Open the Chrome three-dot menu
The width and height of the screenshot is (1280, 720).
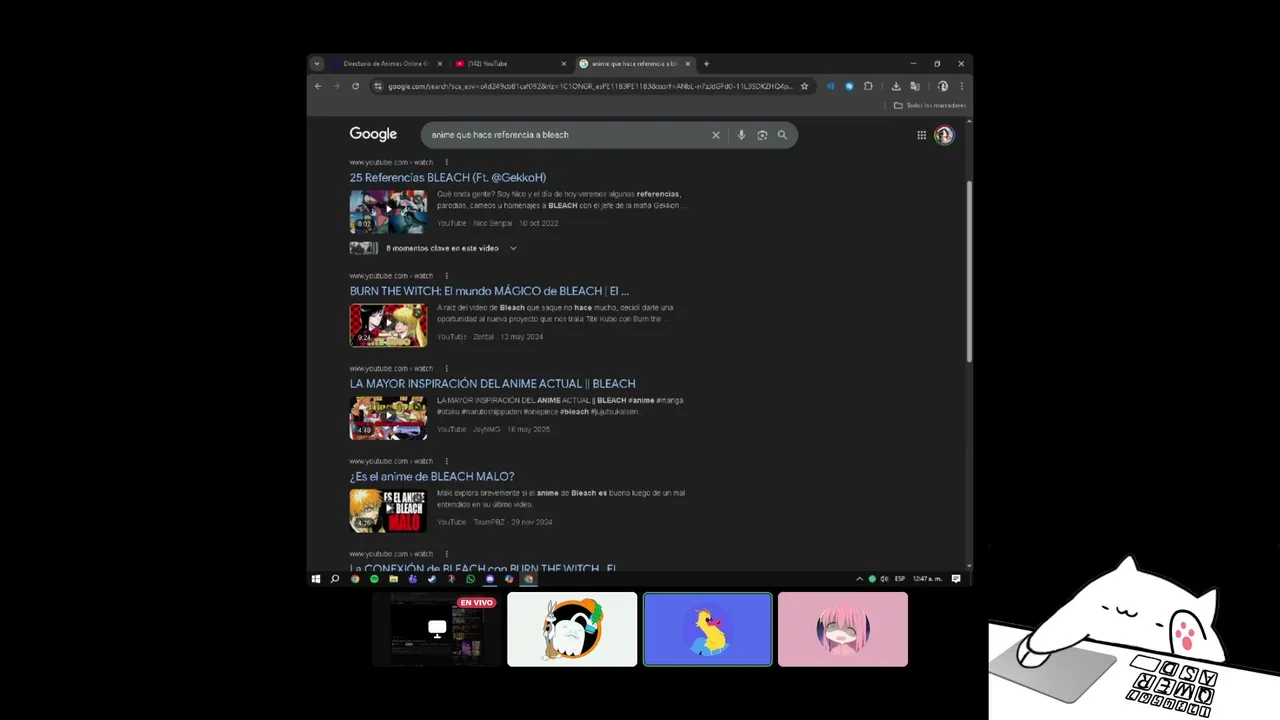[x=961, y=86]
